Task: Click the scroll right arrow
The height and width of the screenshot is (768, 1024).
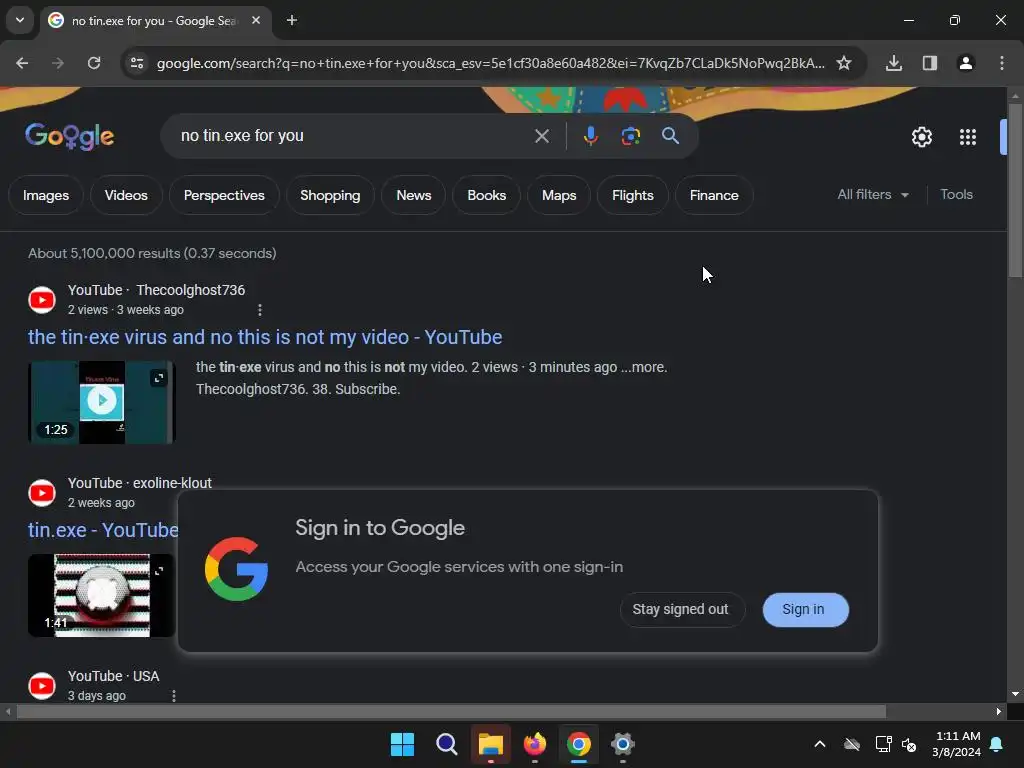Action: (999, 711)
